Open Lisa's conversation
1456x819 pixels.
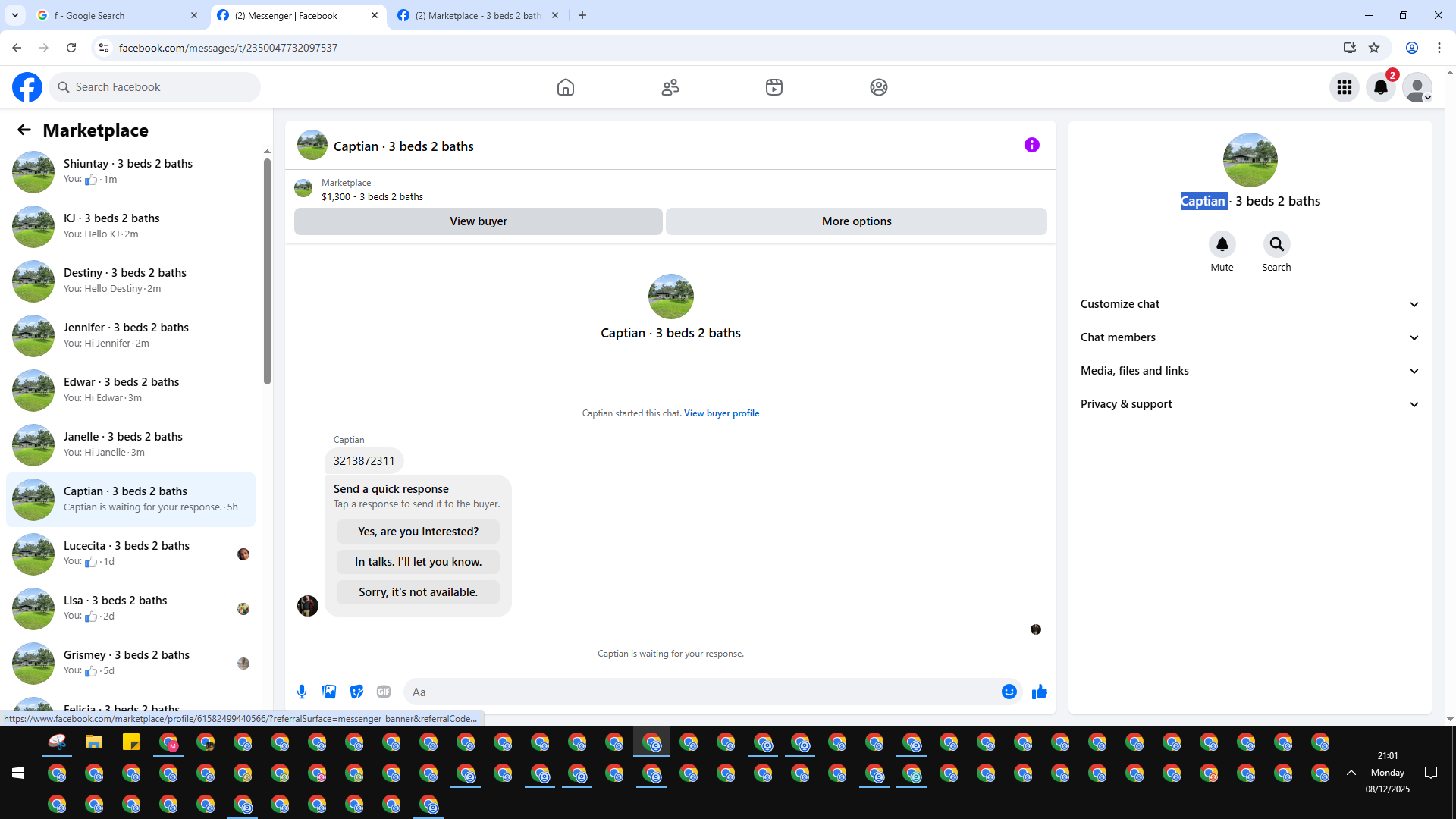130,609
